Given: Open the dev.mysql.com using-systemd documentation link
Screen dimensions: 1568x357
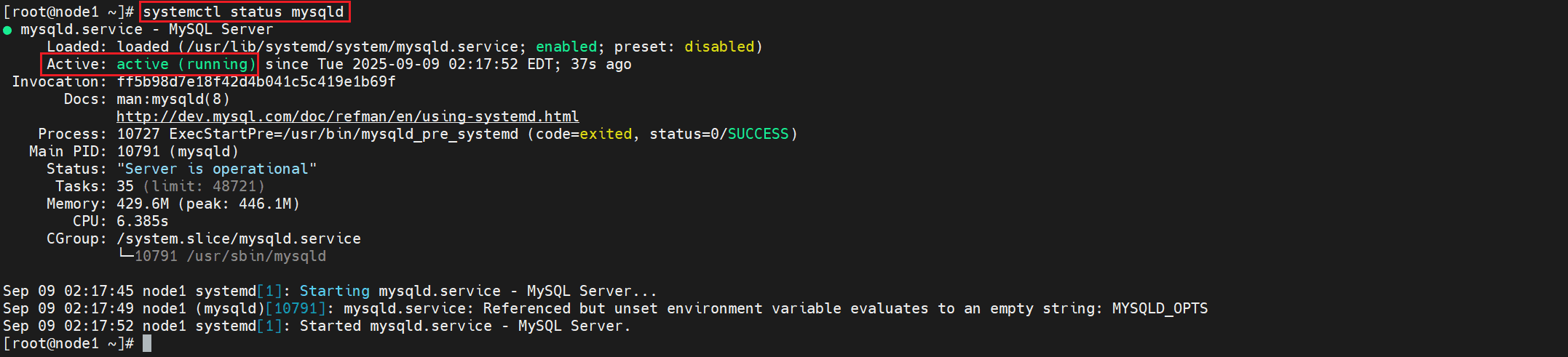Looking at the screenshot, I should [x=347, y=116].
